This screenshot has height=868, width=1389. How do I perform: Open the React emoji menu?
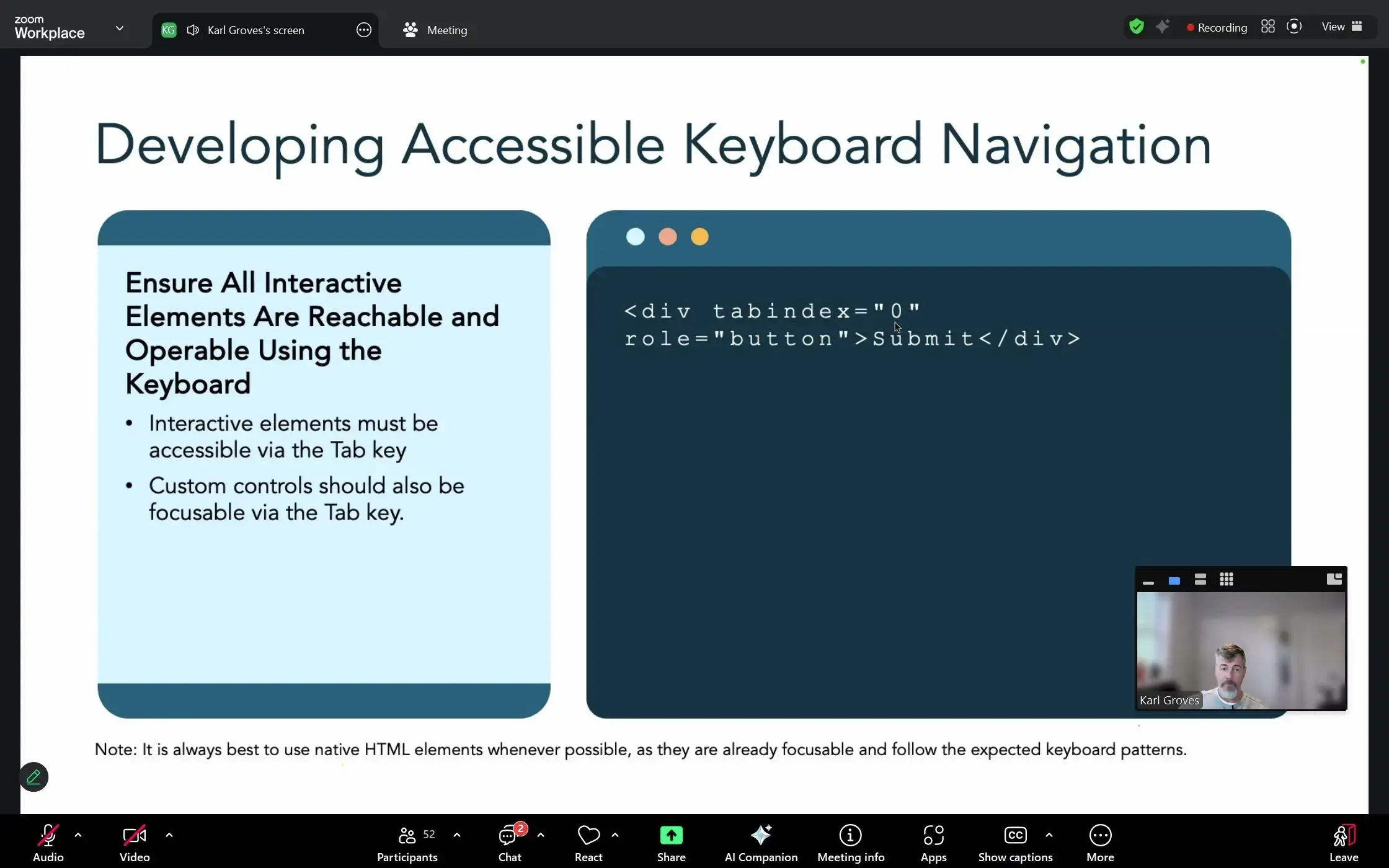click(588, 843)
